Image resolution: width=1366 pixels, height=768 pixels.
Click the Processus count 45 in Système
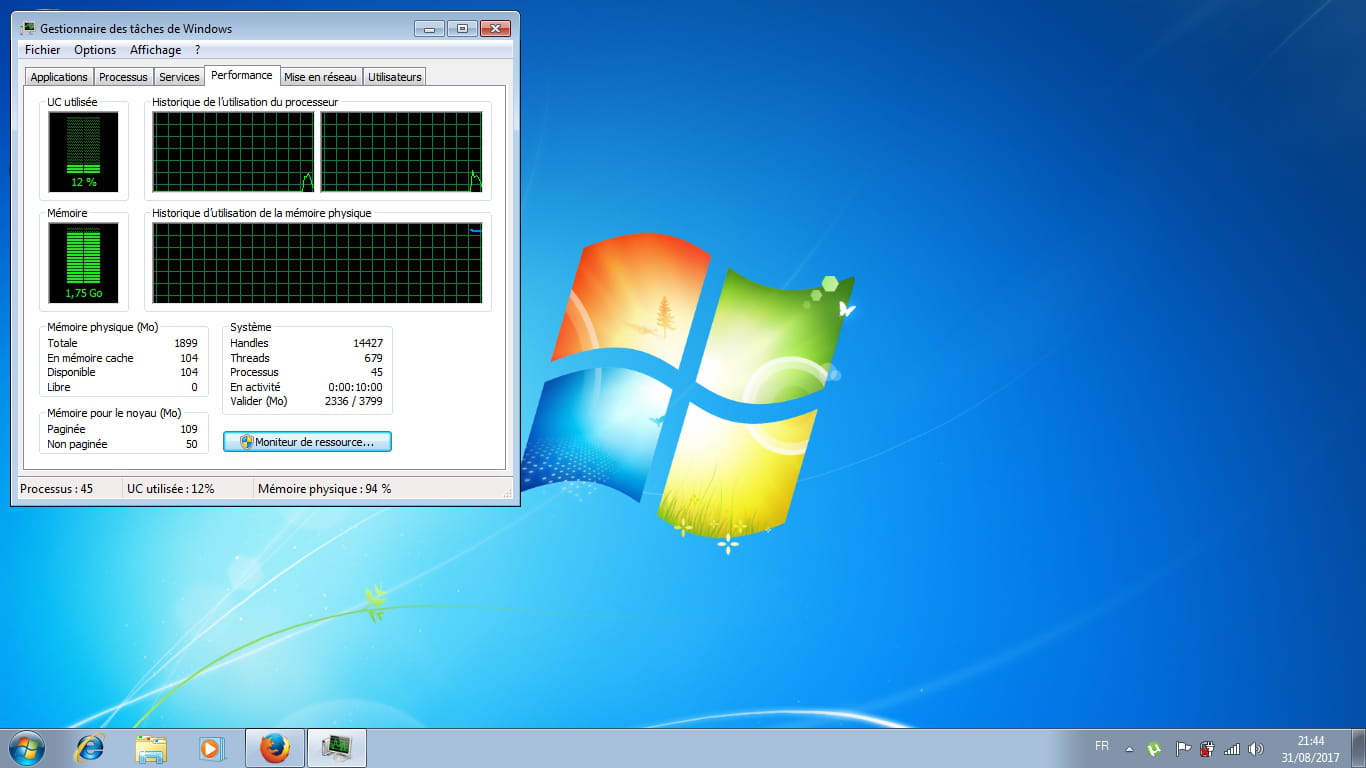point(376,372)
